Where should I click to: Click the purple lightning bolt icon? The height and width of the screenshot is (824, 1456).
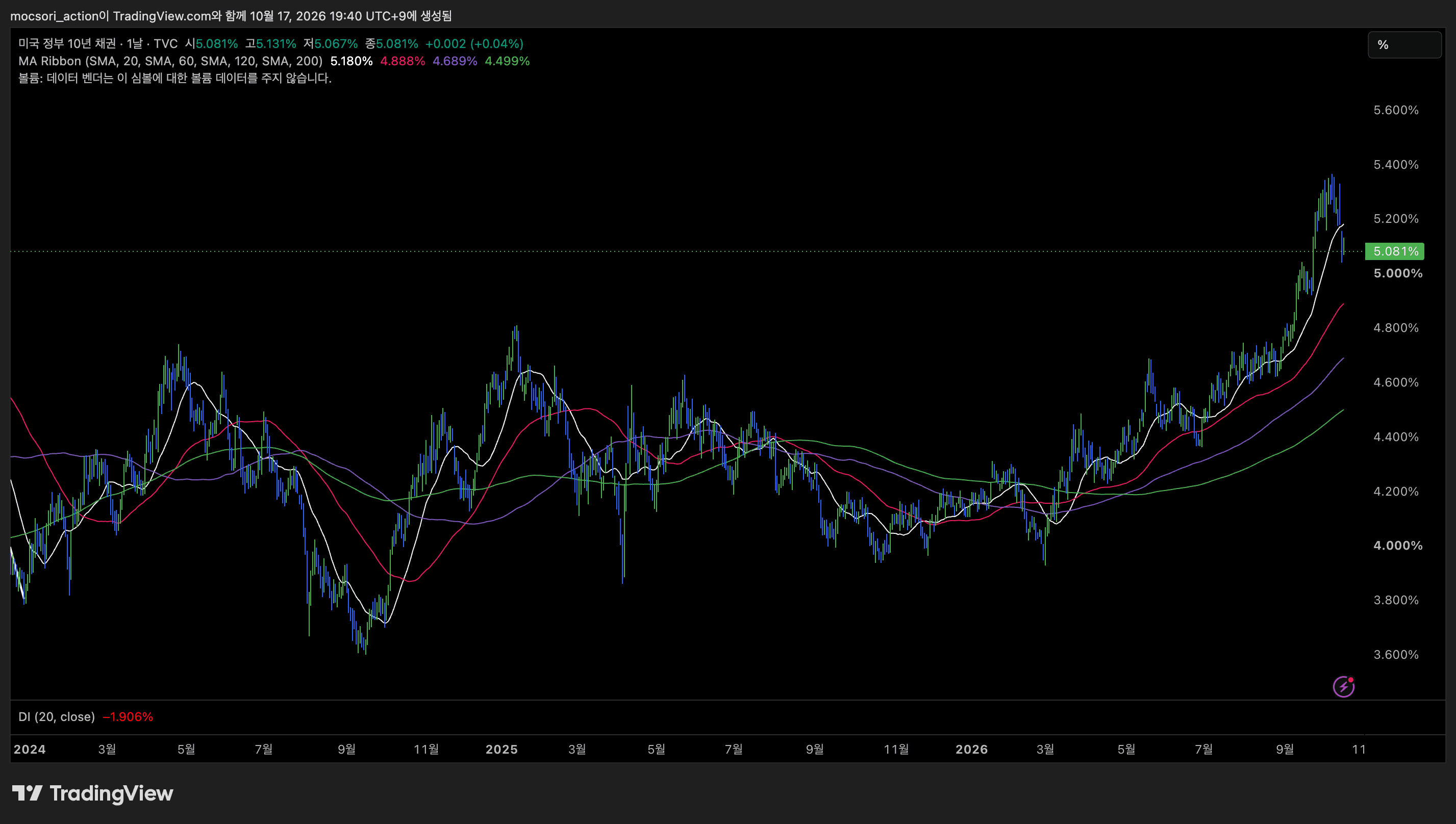1343,686
